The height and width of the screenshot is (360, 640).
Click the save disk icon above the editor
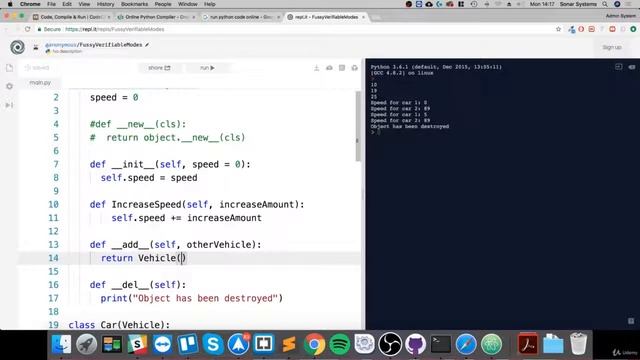click(x=342, y=68)
